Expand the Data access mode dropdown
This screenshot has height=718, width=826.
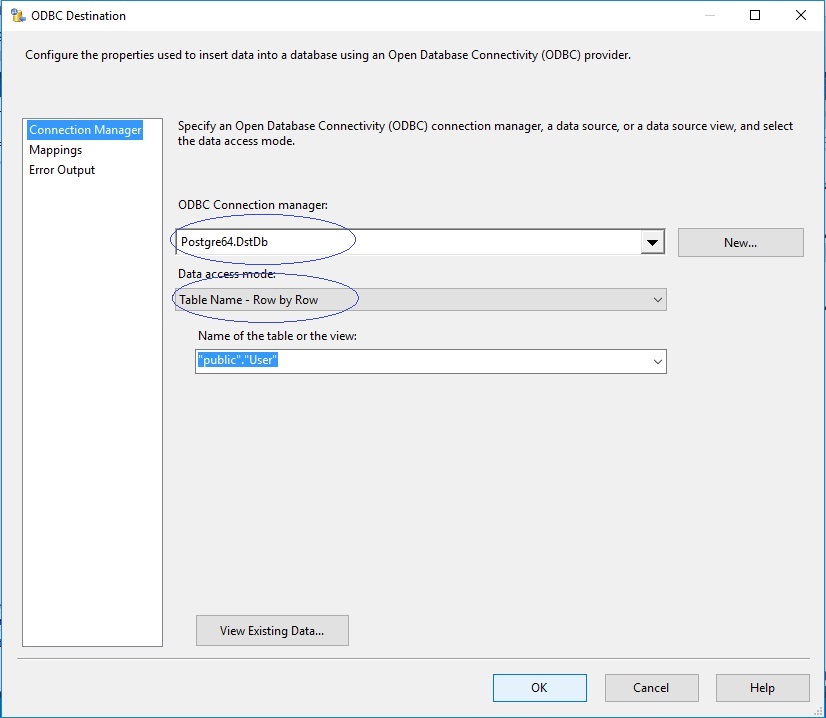pos(657,300)
